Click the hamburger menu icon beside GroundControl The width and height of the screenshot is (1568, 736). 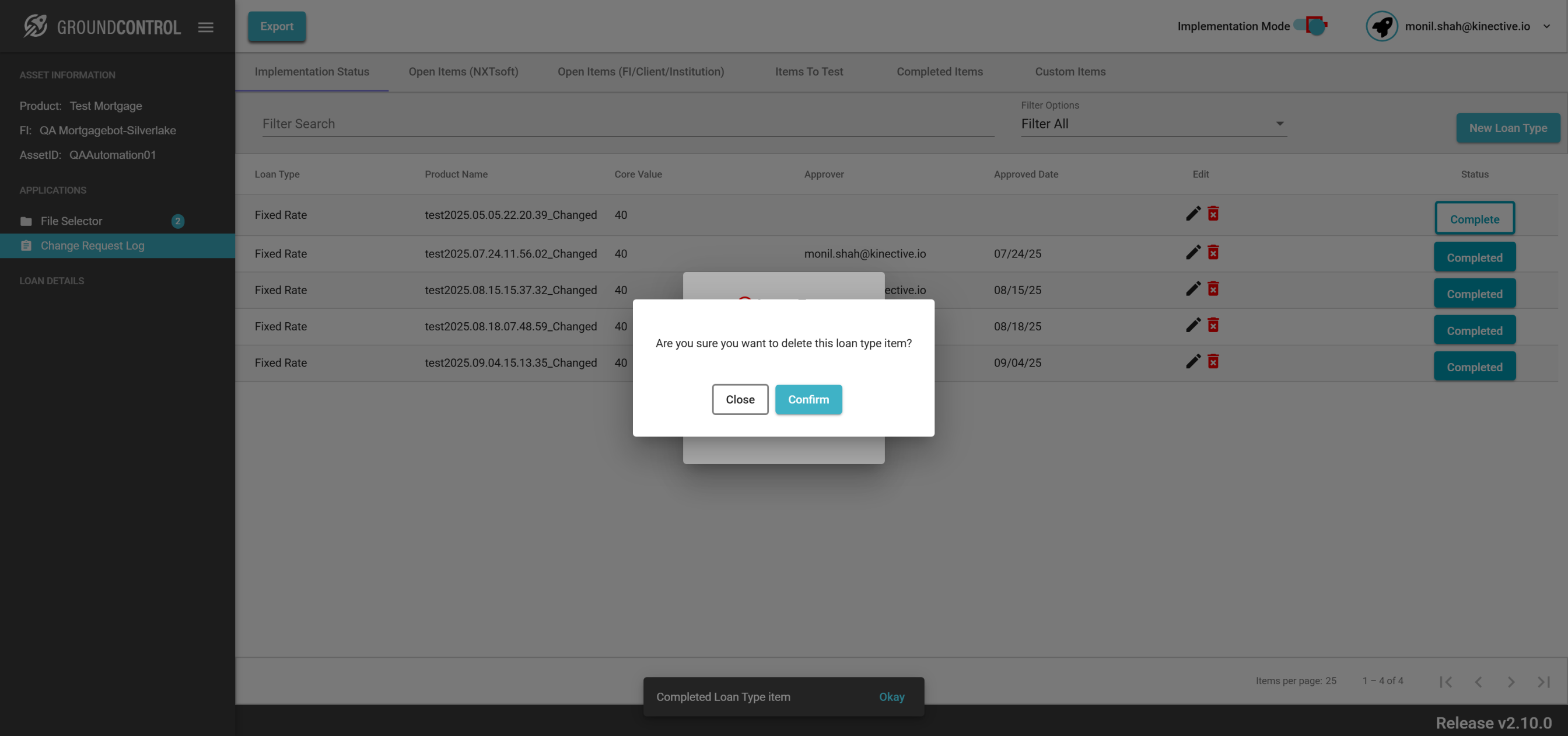click(x=206, y=27)
